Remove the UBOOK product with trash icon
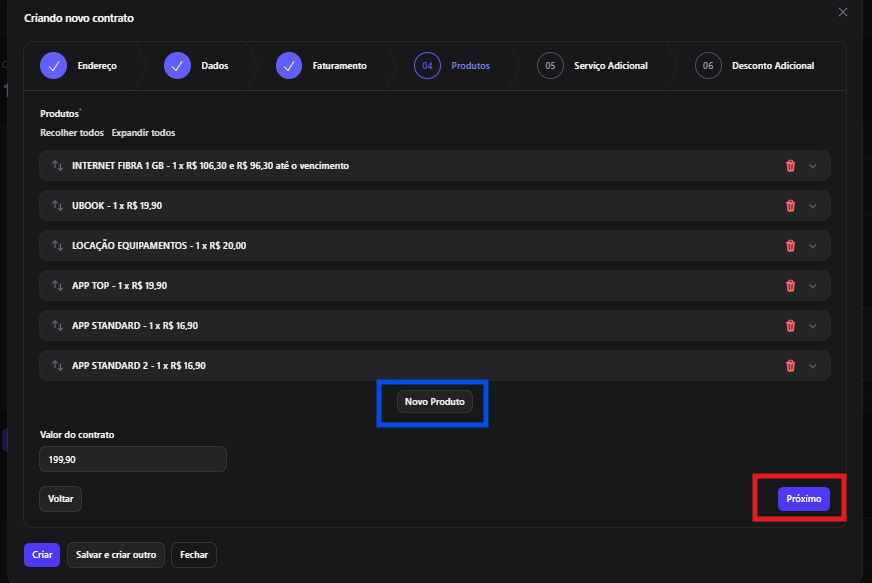The height and width of the screenshot is (583, 872). point(790,206)
